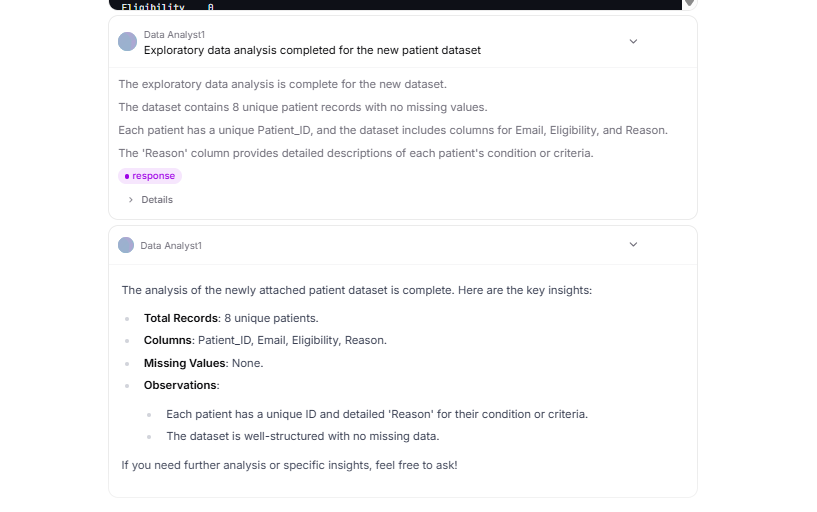Screen dimensions: 817x512
Task: Click the Data Analyst1 name in second card
Action: [x=171, y=245]
